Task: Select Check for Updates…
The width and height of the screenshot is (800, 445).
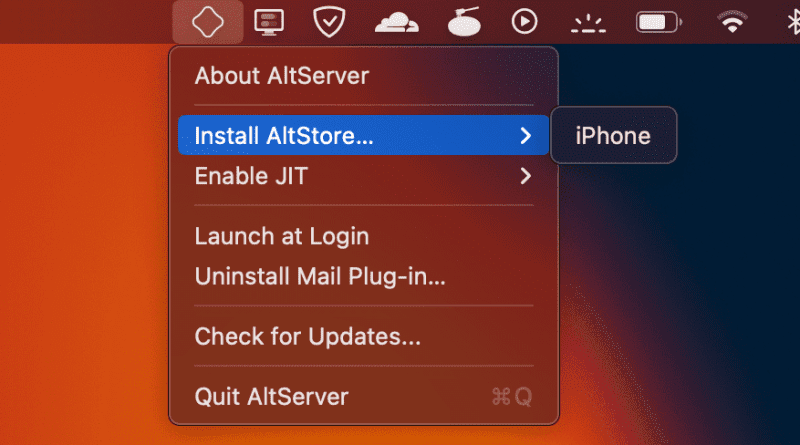Action: click(x=364, y=336)
